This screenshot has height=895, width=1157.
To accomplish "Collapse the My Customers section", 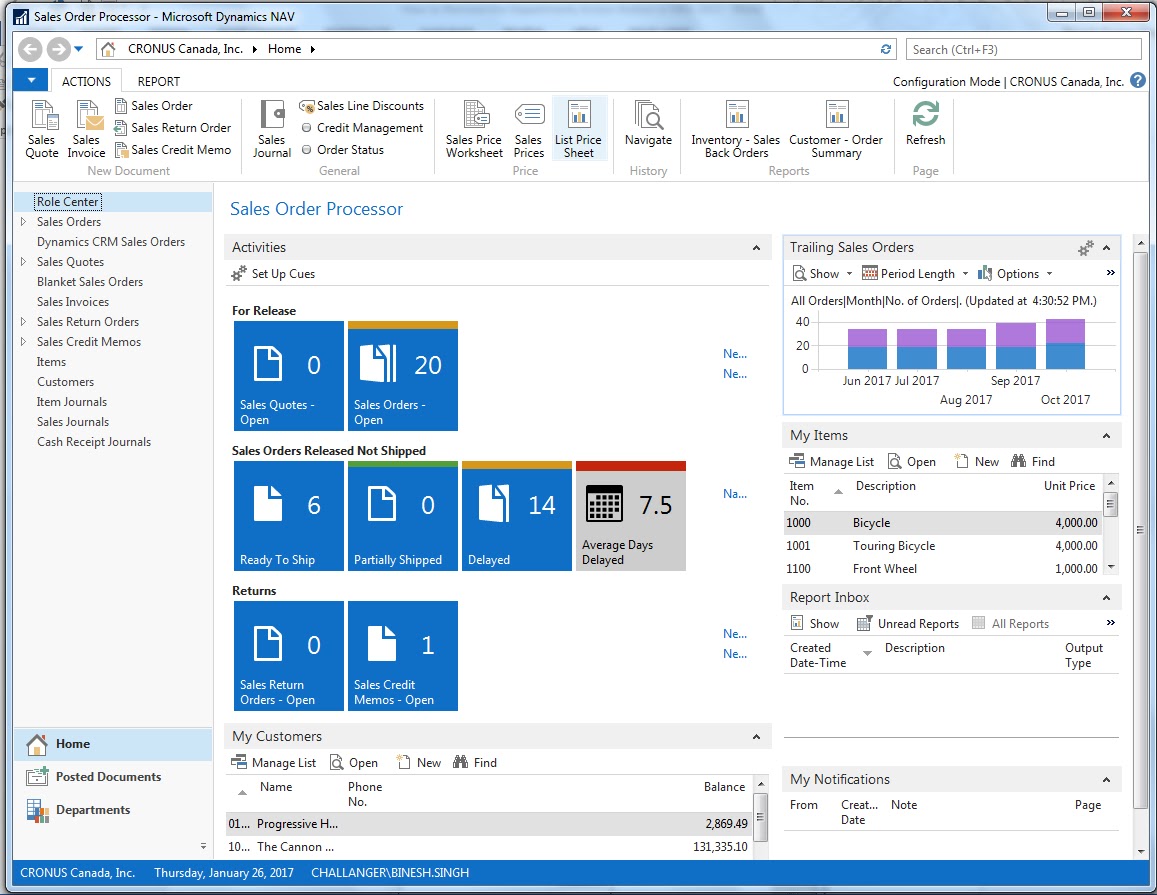I will 756,736.
